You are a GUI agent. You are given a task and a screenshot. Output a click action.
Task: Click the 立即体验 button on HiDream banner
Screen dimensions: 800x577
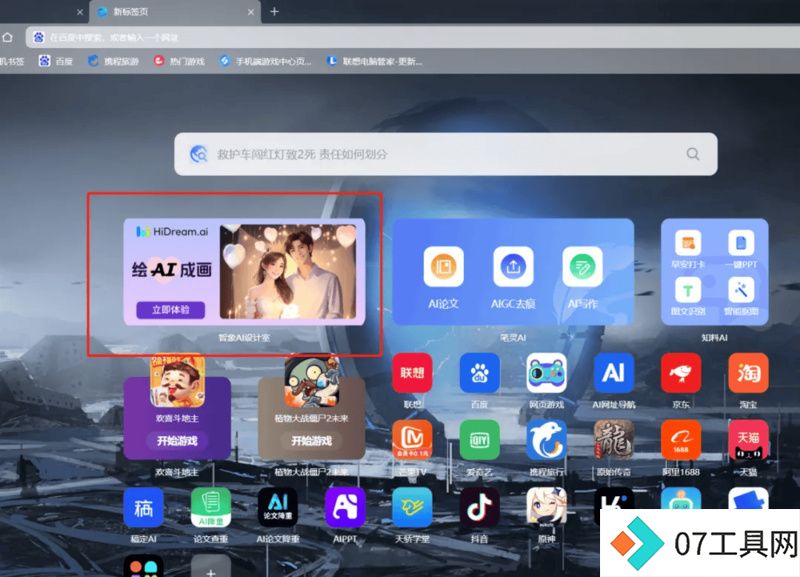(x=170, y=310)
